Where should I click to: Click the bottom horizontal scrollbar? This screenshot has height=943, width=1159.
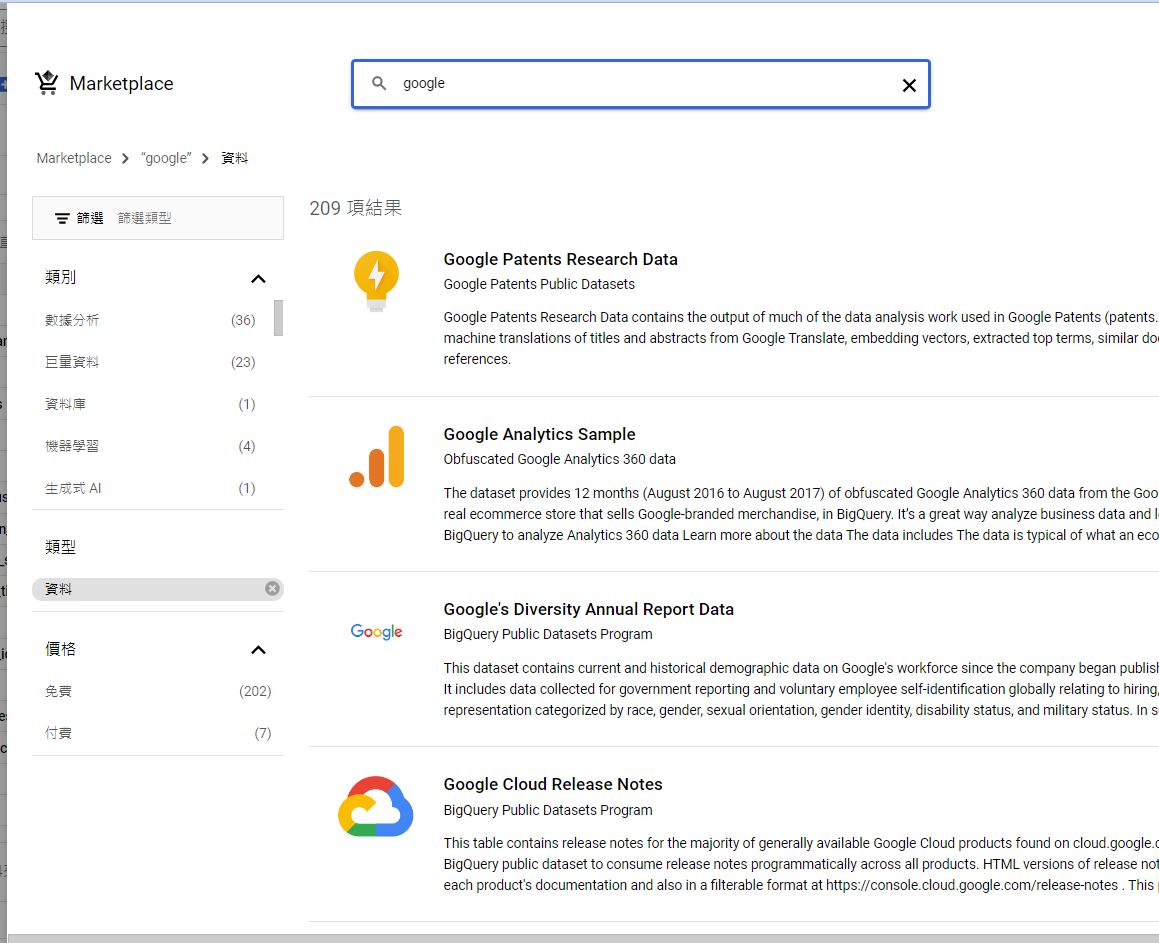click(x=583, y=939)
